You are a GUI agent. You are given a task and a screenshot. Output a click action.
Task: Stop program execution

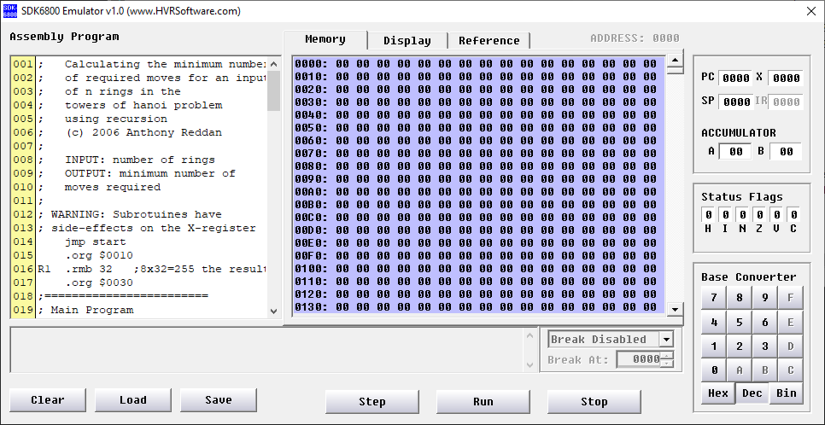tap(594, 401)
